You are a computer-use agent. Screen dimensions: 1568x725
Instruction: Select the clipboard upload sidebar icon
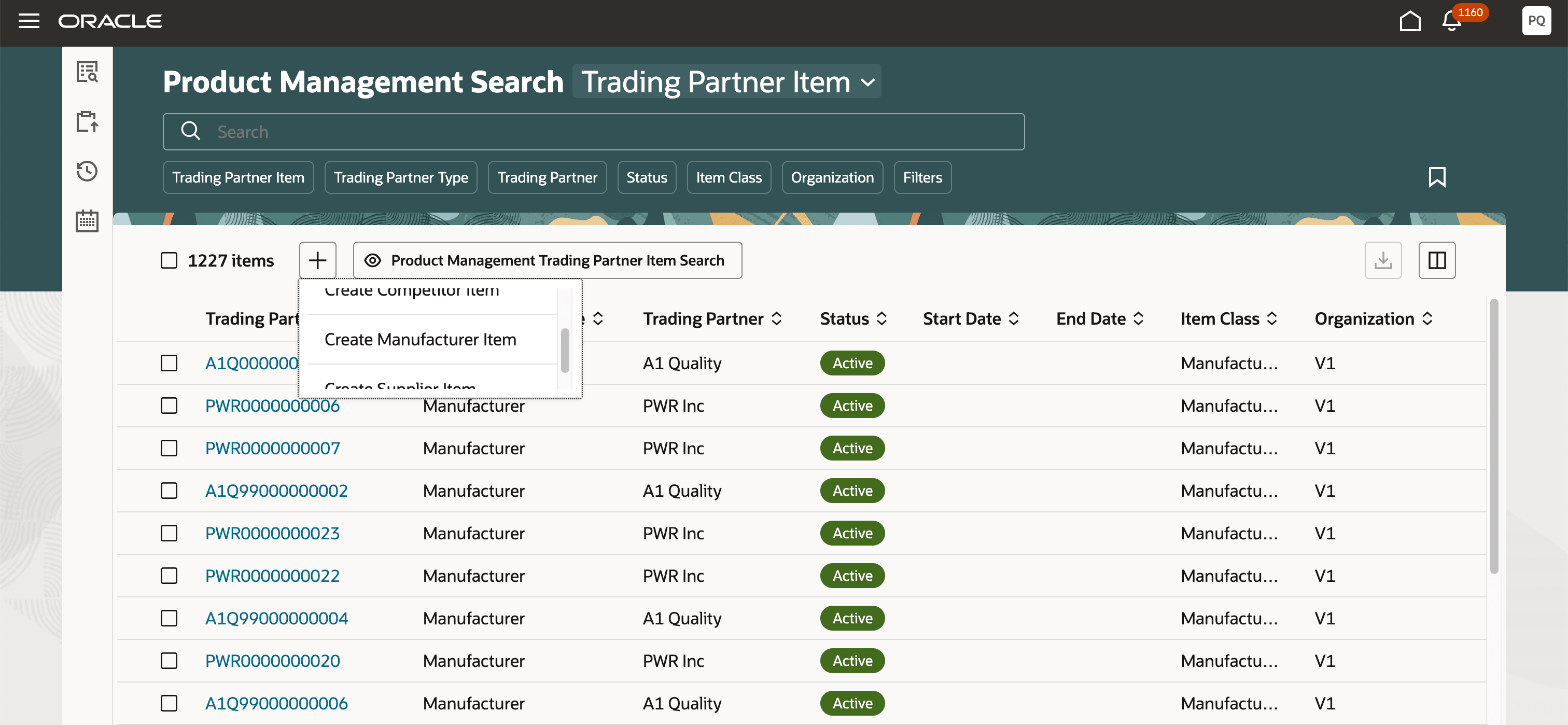coord(87,122)
